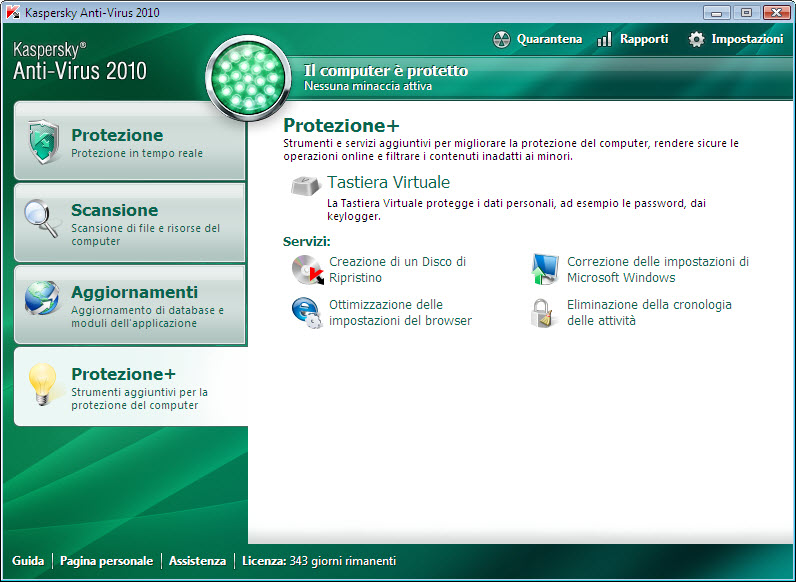Maximize the Kaspersky window
796x582 pixels.
tap(746, 12)
